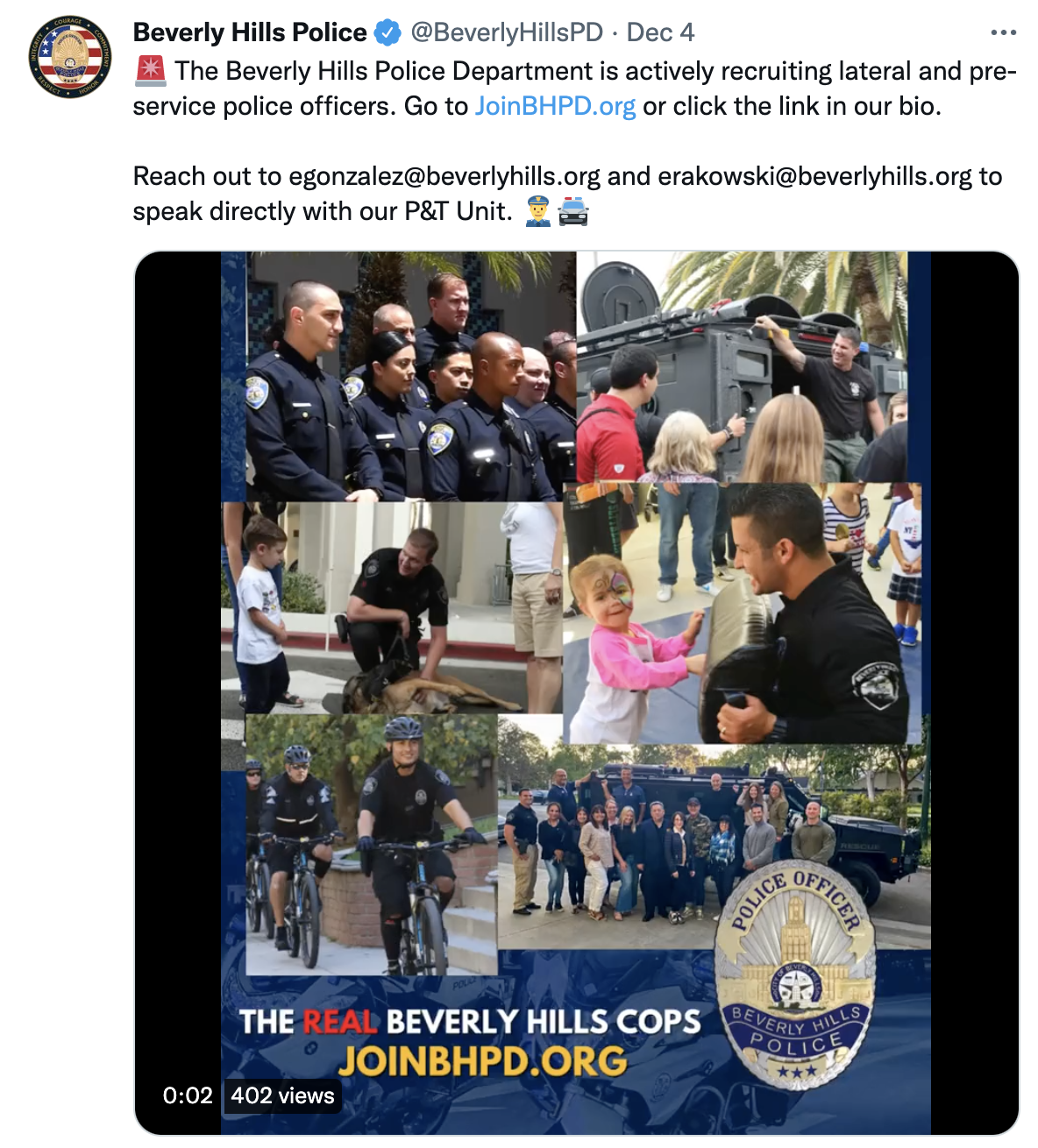1038x1148 pixels.
Task: Click the yellow JOINBHPD.ORG video text
Action: click(483, 1061)
